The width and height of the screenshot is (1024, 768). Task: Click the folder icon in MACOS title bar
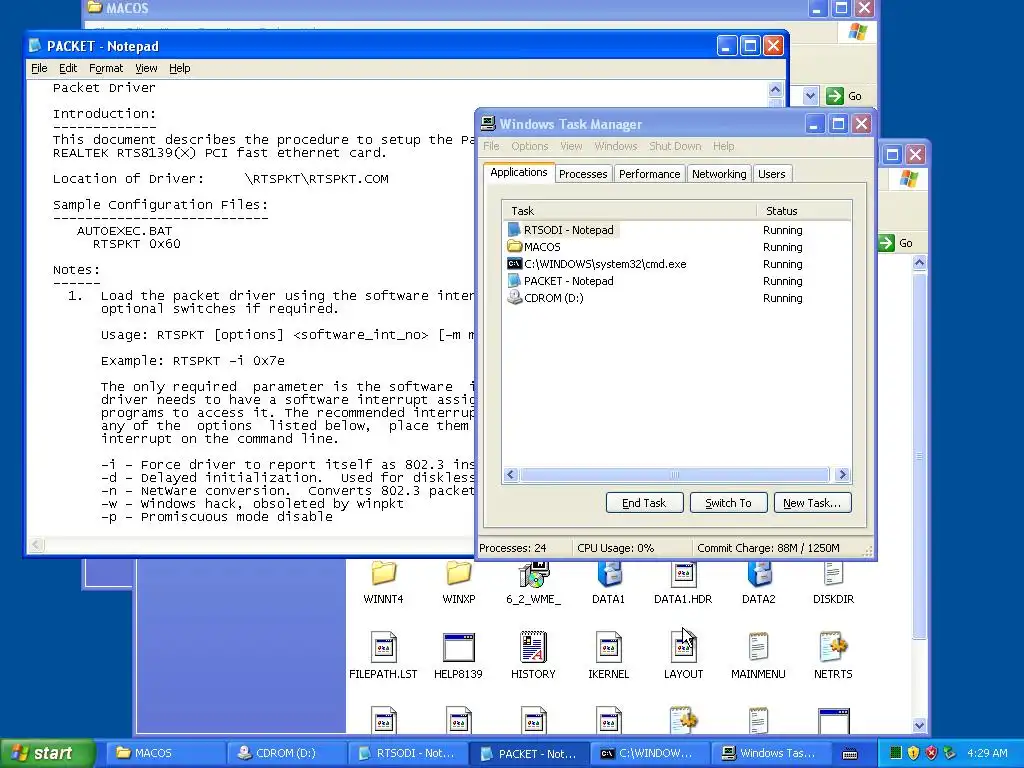pyautogui.click(x=95, y=7)
